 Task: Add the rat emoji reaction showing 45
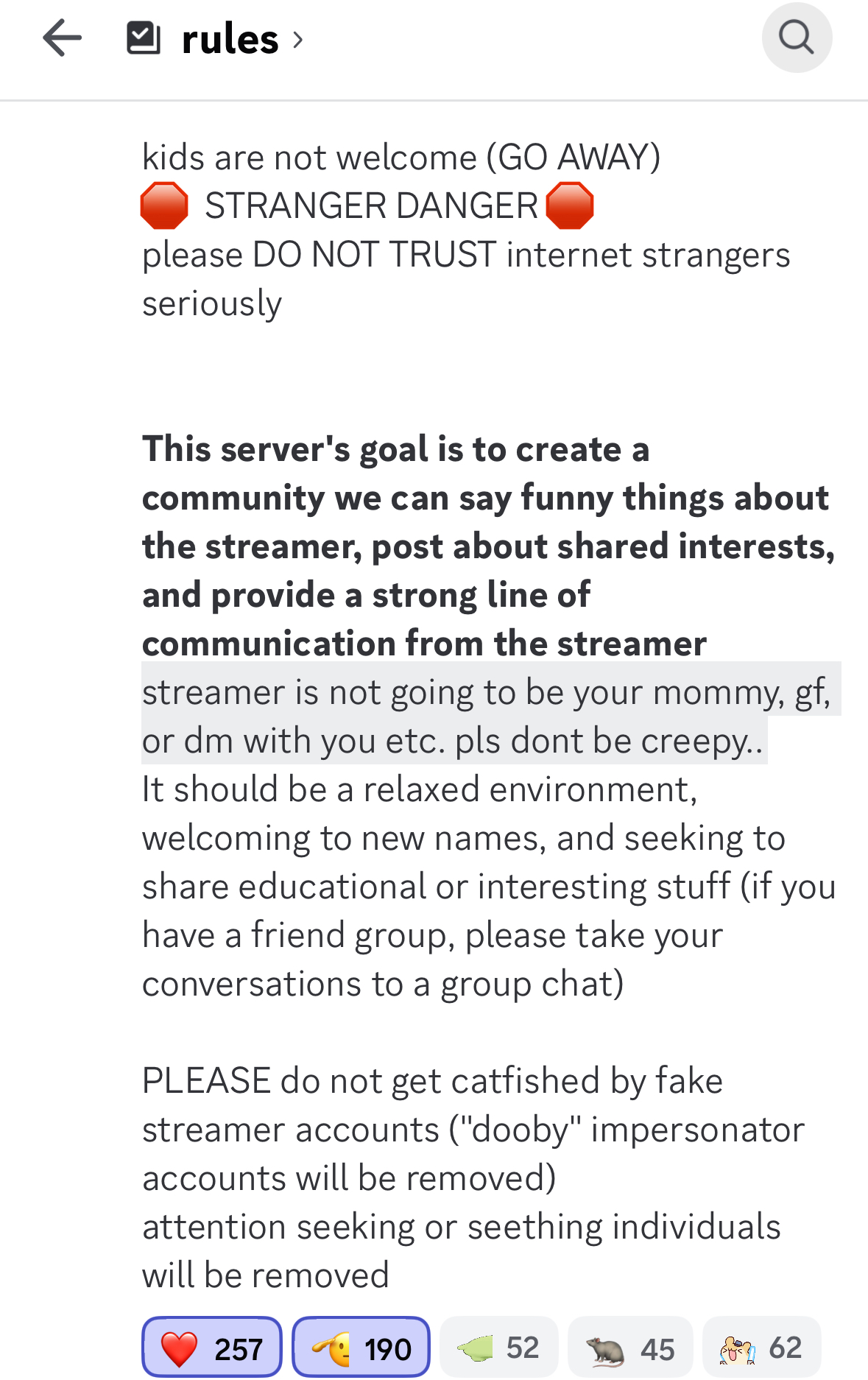[630, 1347]
